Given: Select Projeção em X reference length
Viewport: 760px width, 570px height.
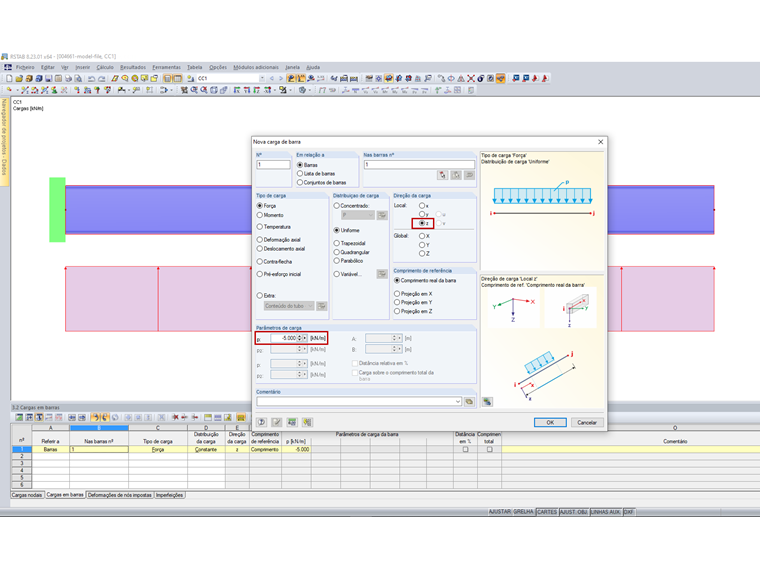Looking at the screenshot, I should (397, 294).
